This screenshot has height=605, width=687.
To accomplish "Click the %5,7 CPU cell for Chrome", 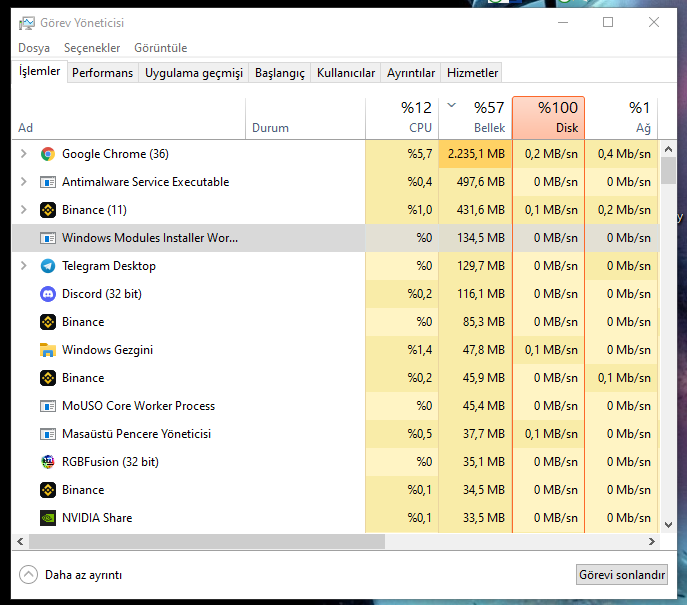I will click(x=402, y=154).
